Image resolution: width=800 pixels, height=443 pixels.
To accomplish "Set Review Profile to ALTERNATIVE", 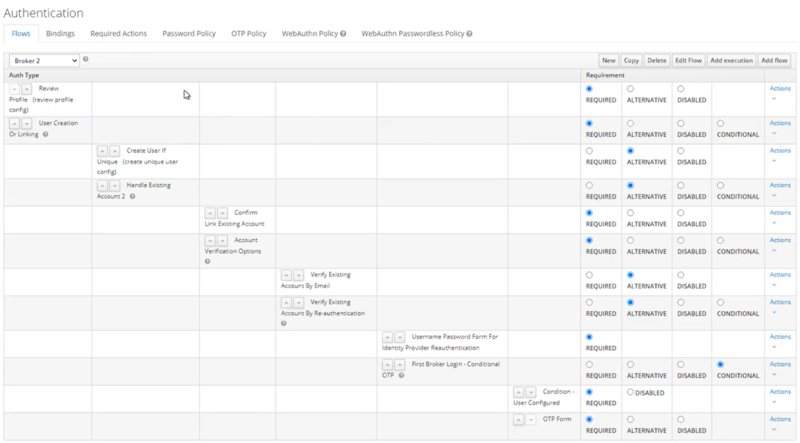I will pos(631,89).
